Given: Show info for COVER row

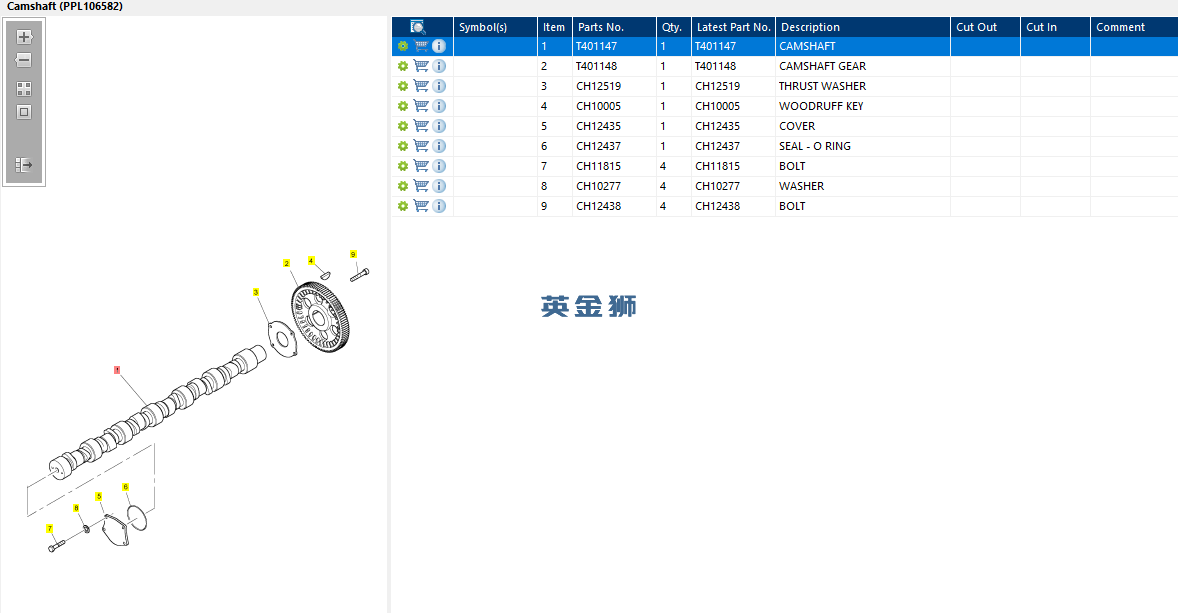Looking at the screenshot, I should 439,126.
